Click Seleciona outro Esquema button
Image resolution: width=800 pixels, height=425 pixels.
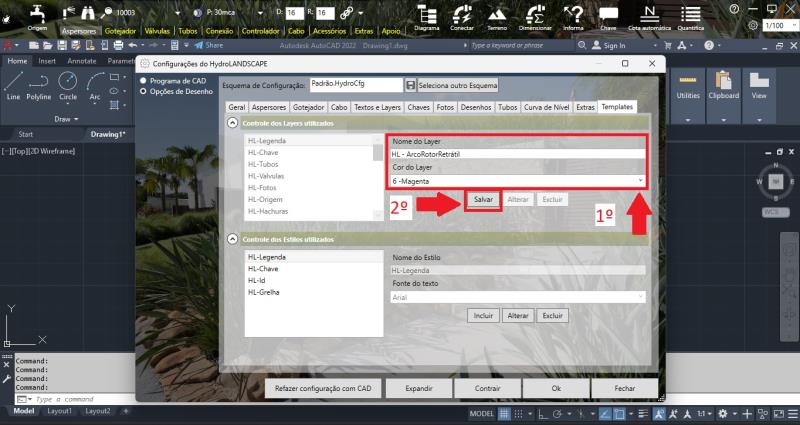[x=458, y=85]
